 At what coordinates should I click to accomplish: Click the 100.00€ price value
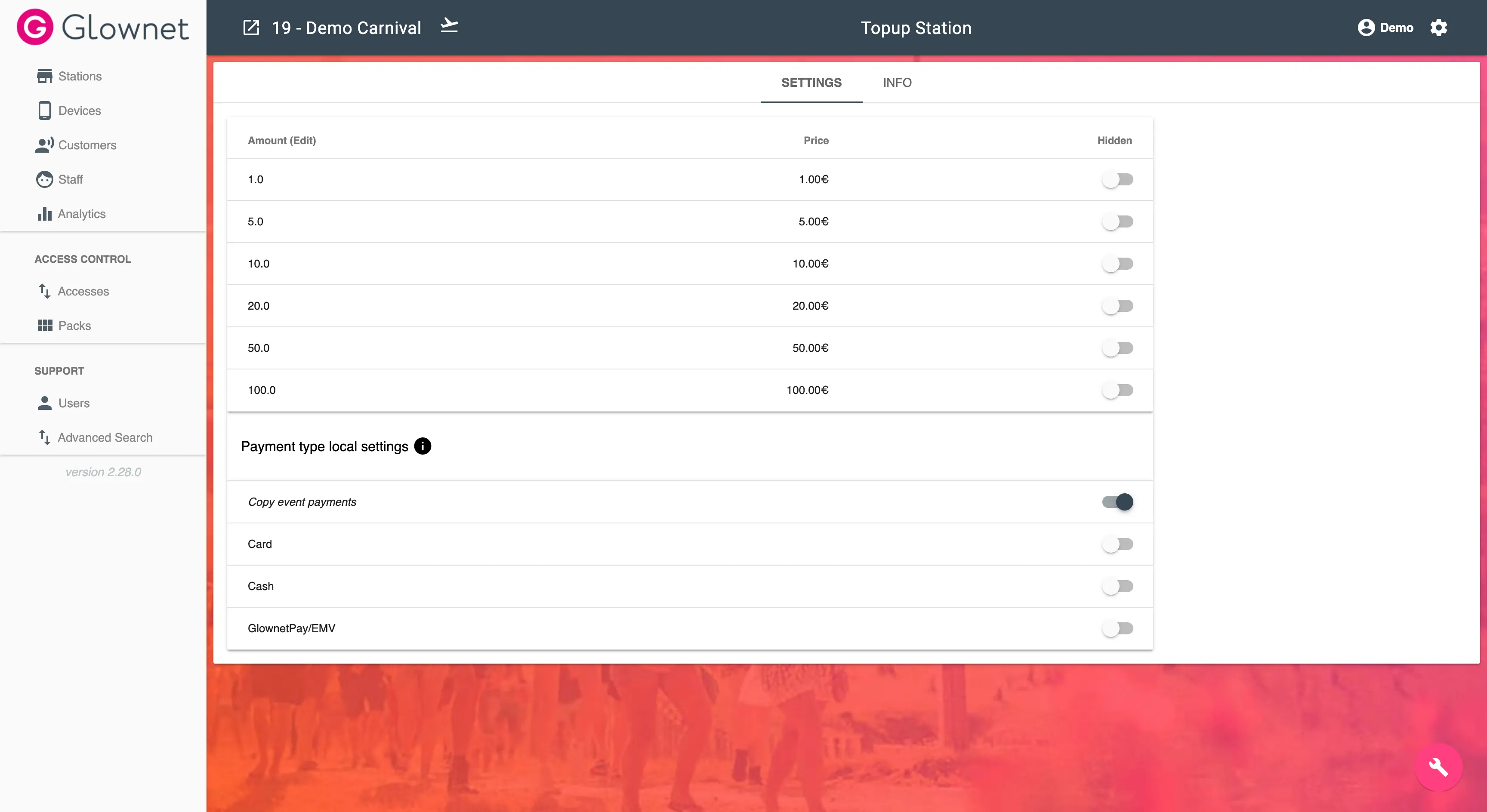tap(808, 390)
